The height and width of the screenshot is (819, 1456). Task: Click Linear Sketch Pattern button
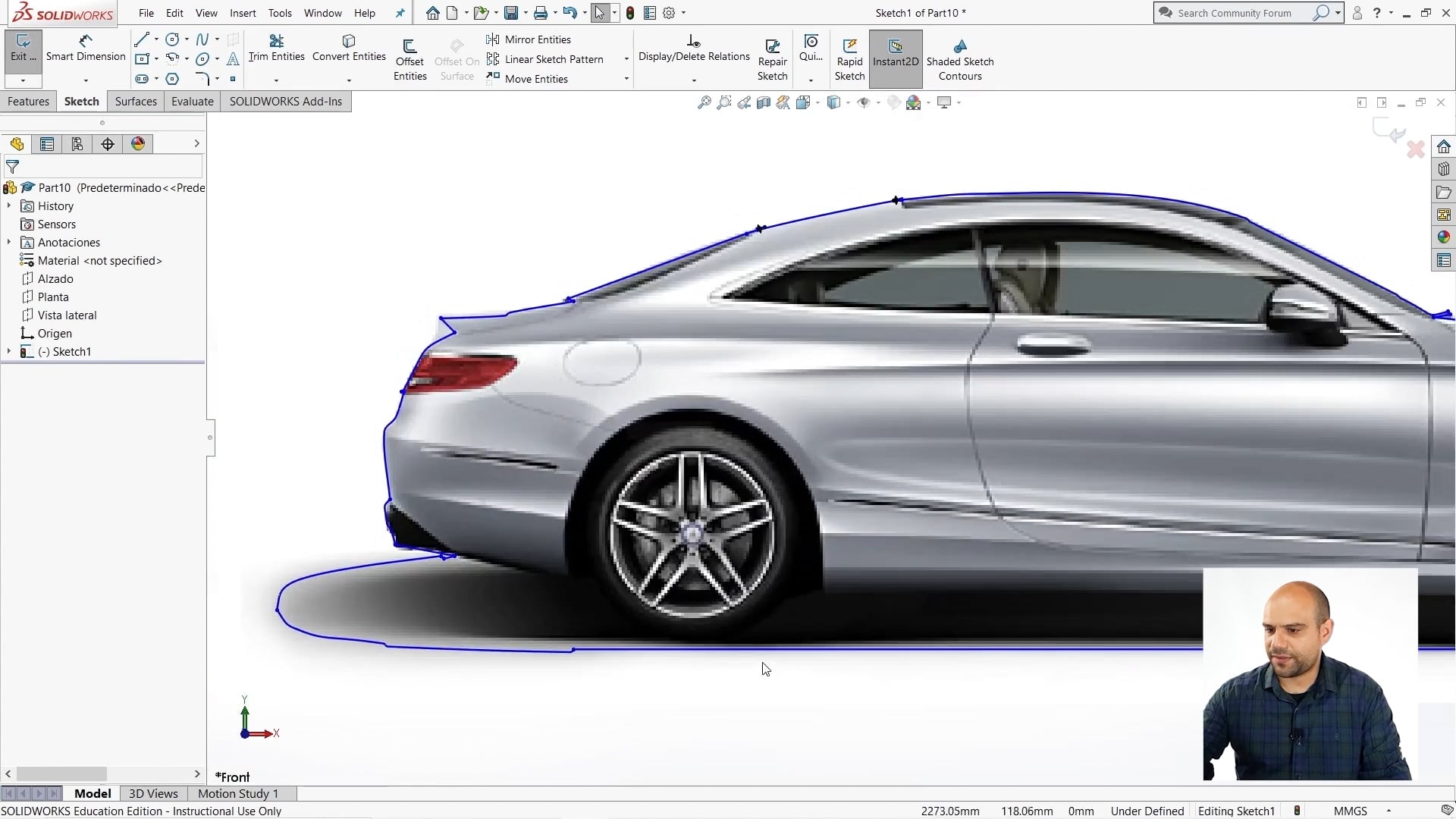[x=545, y=59]
